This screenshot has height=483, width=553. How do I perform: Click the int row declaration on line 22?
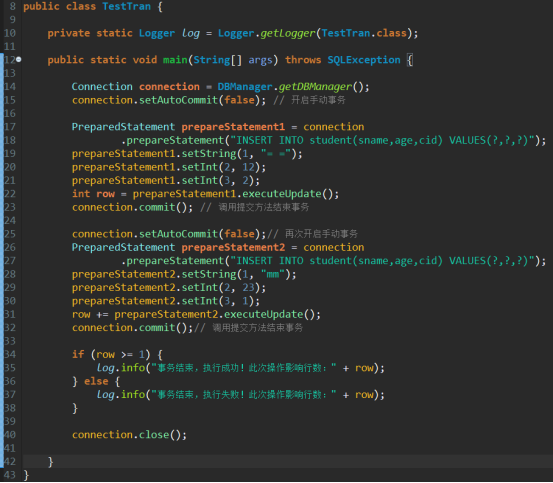[93, 194]
